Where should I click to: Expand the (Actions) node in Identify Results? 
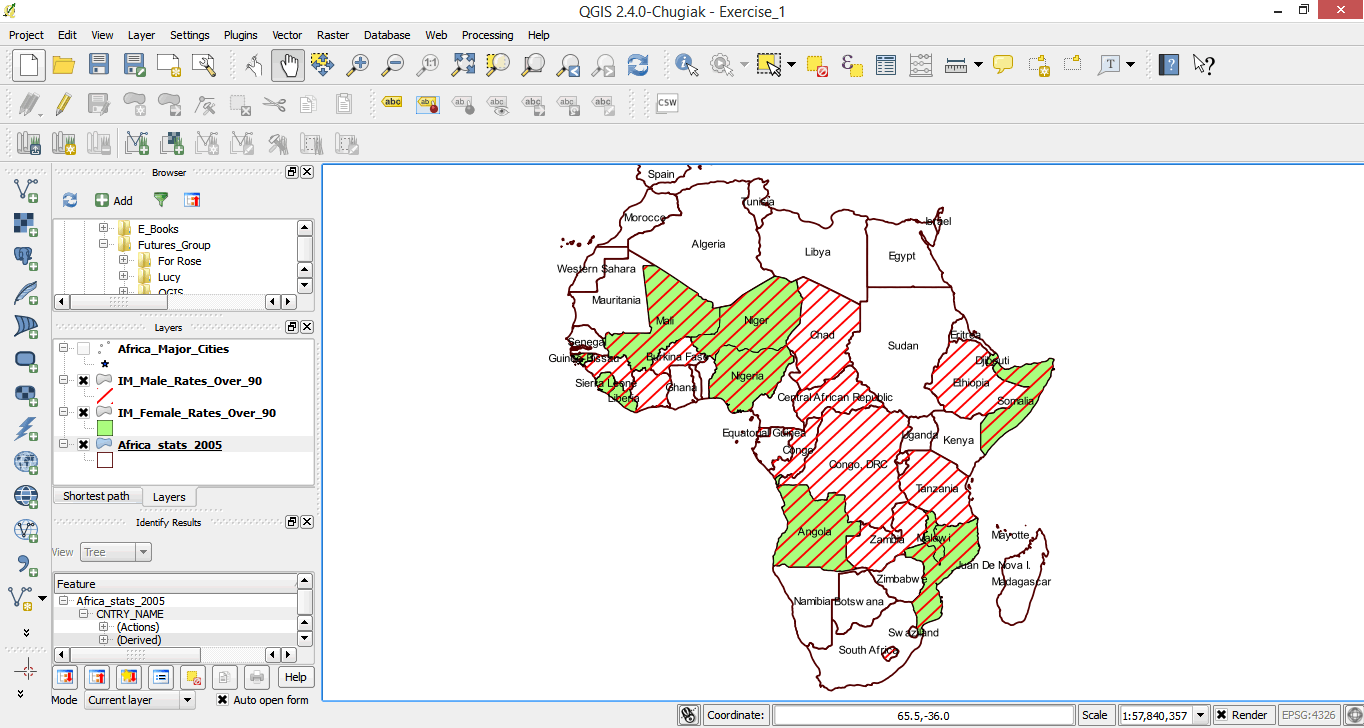[x=103, y=627]
